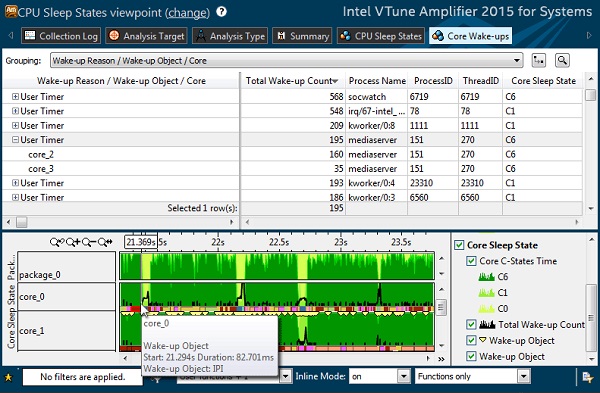Expand the User Timer row for irq/67-intel
This screenshot has width=600, height=393.
(x=15, y=111)
